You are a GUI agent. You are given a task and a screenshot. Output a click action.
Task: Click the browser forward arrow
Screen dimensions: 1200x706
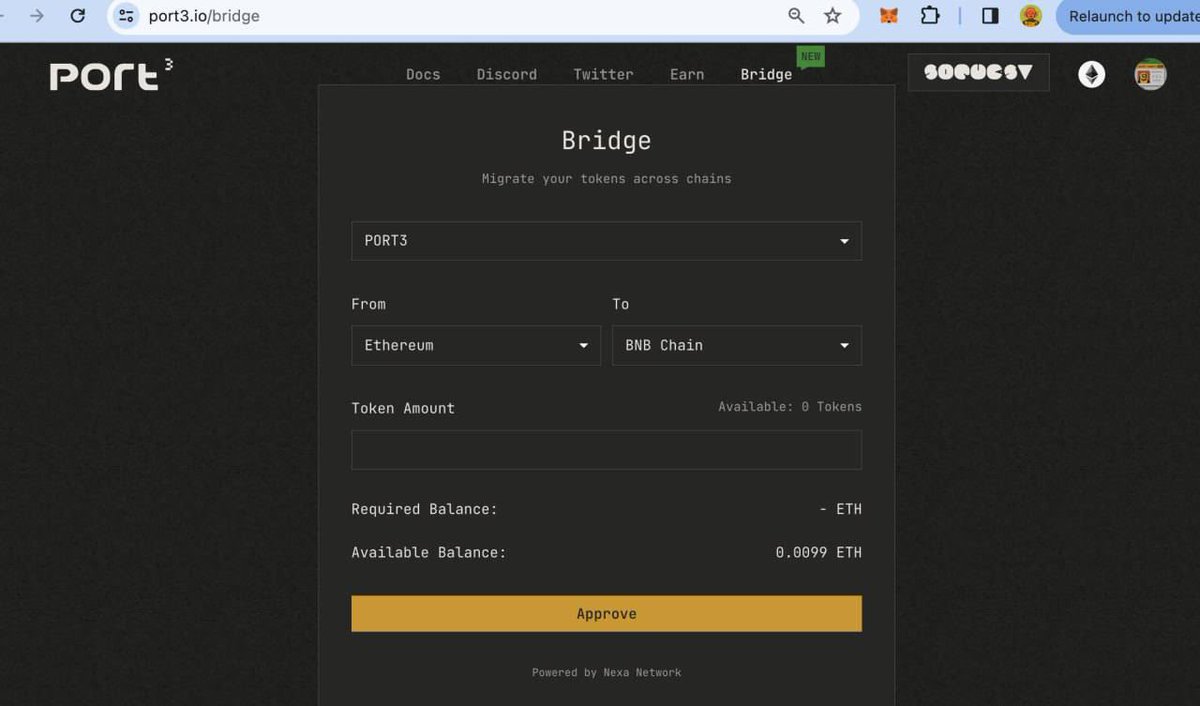pos(35,15)
